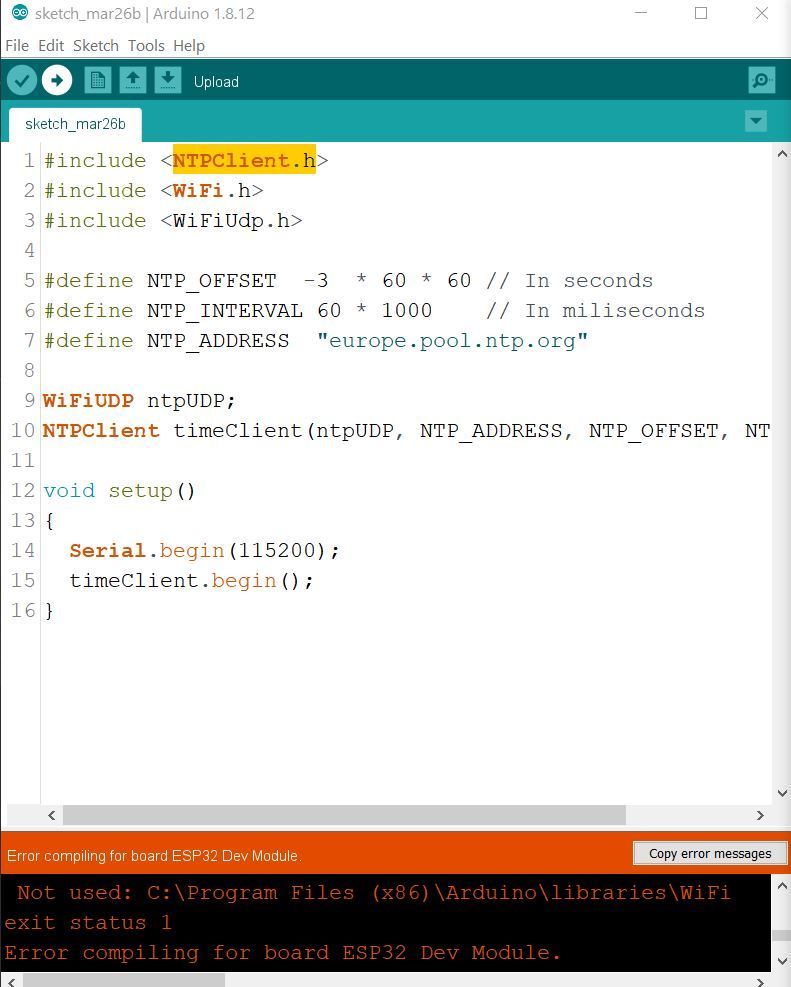
Task: Create a new sketch with the page icon
Action: pyautogui.click(x=98, y=81)
